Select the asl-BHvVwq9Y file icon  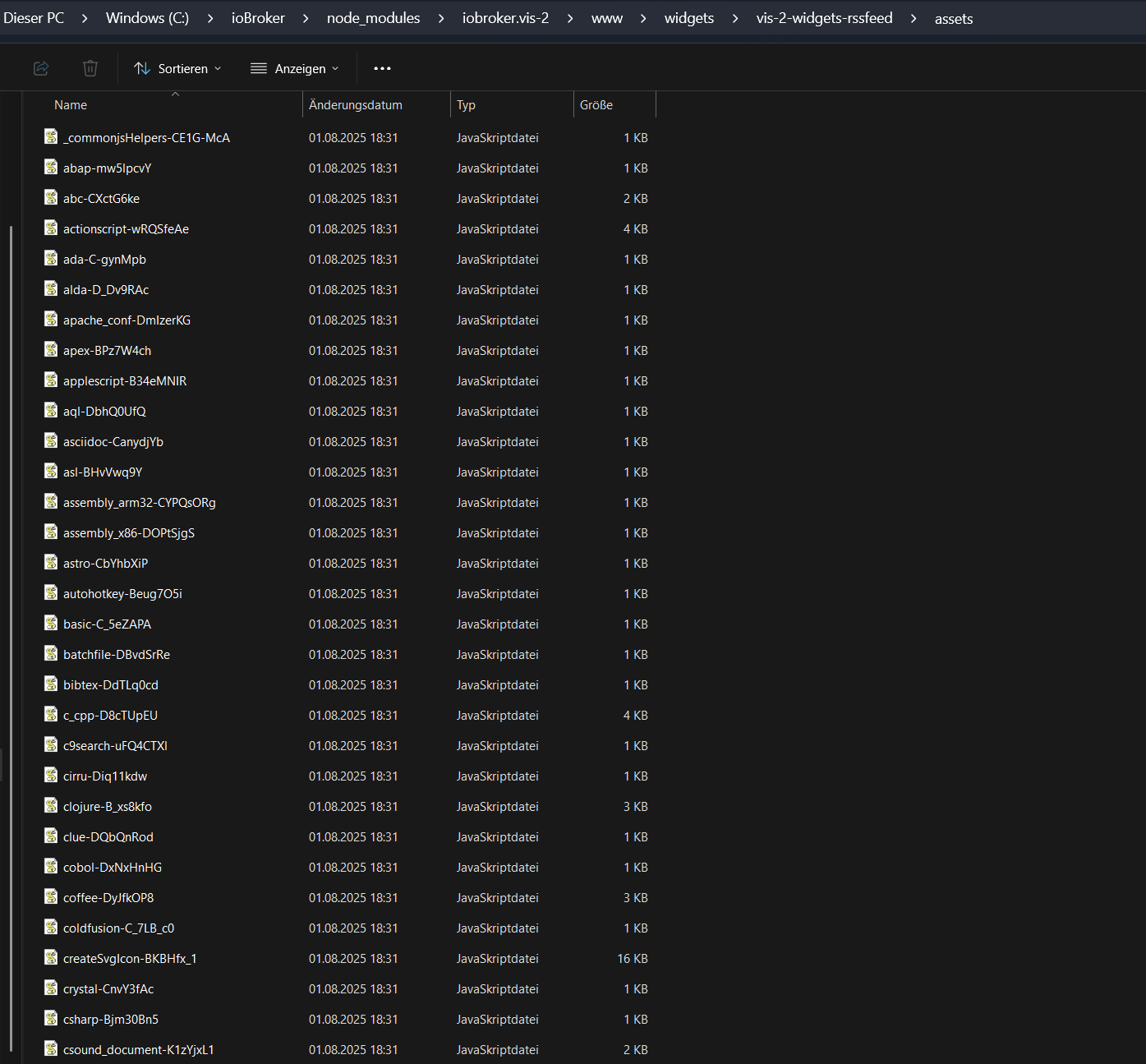[x=51, y=472]
